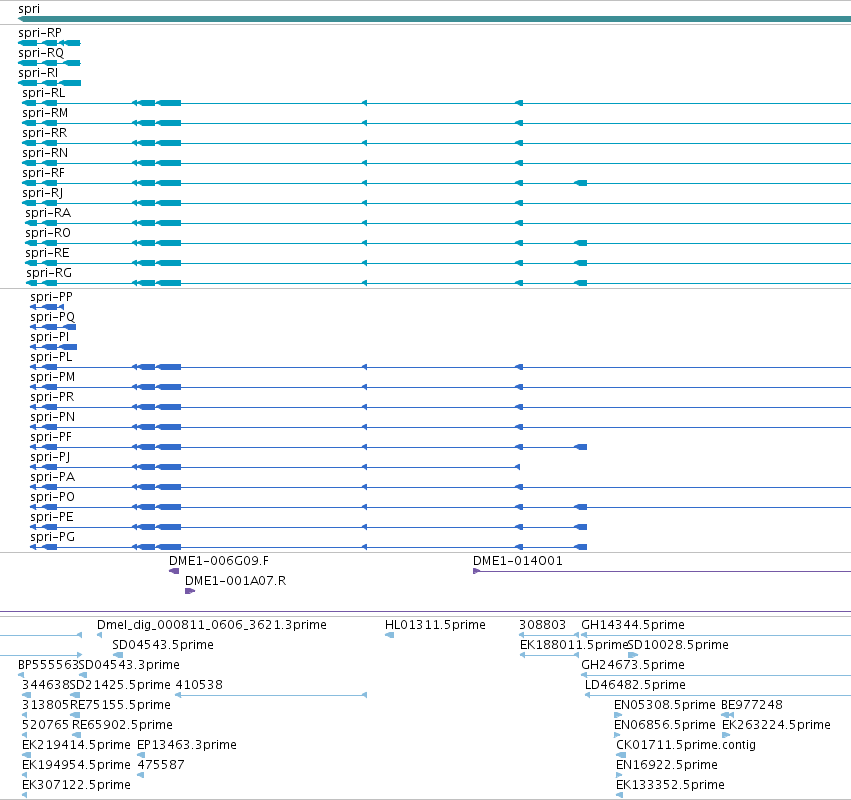Image resolution: width=851 pixels, height=800 pixels.
Task: Select the DME1-001A07.R feature label
Action: click(x=236, y=581)
